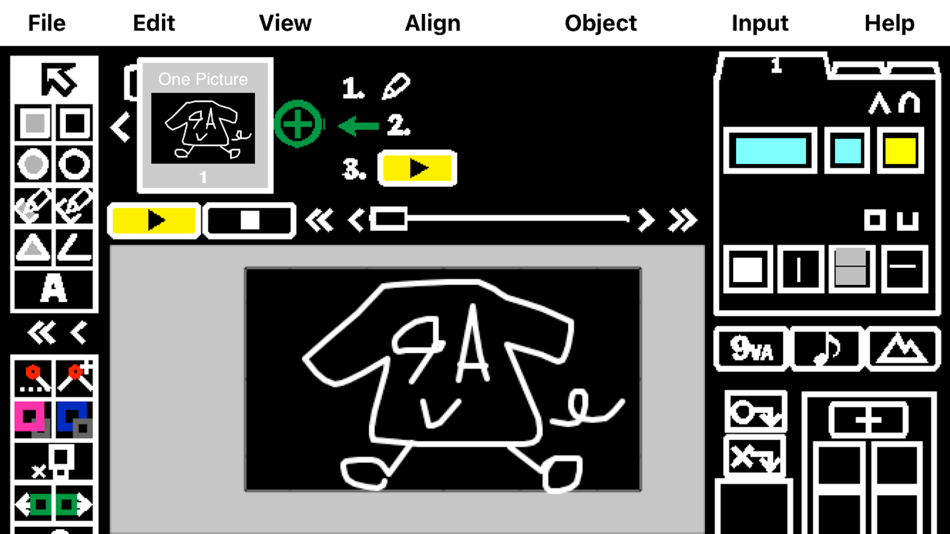
Task: Click the green add-picture plus icon
Action: pyautogui.click(x=297, y=124)
